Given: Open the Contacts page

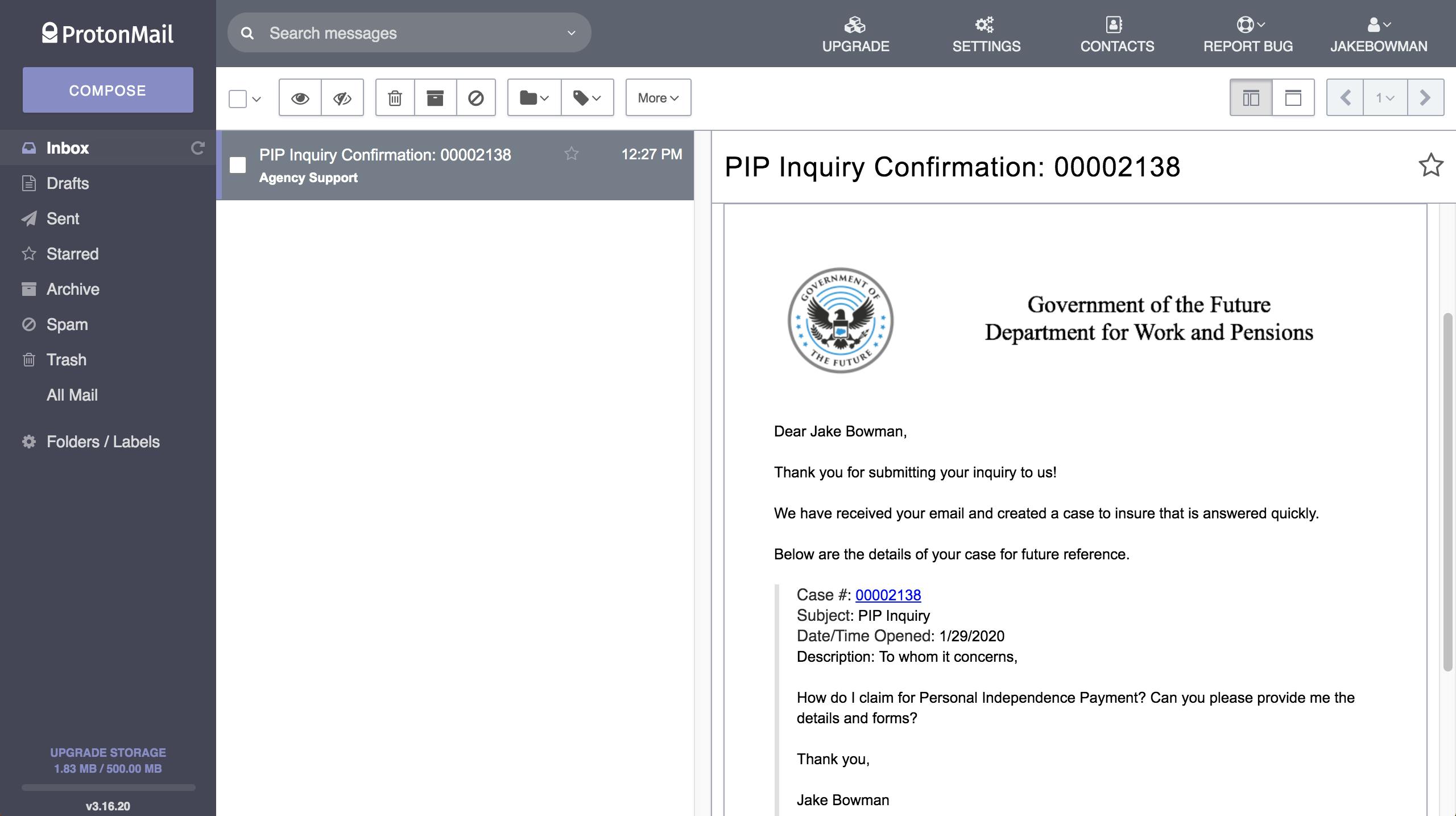Looking at the screenshot, I should click(1116, 34).
